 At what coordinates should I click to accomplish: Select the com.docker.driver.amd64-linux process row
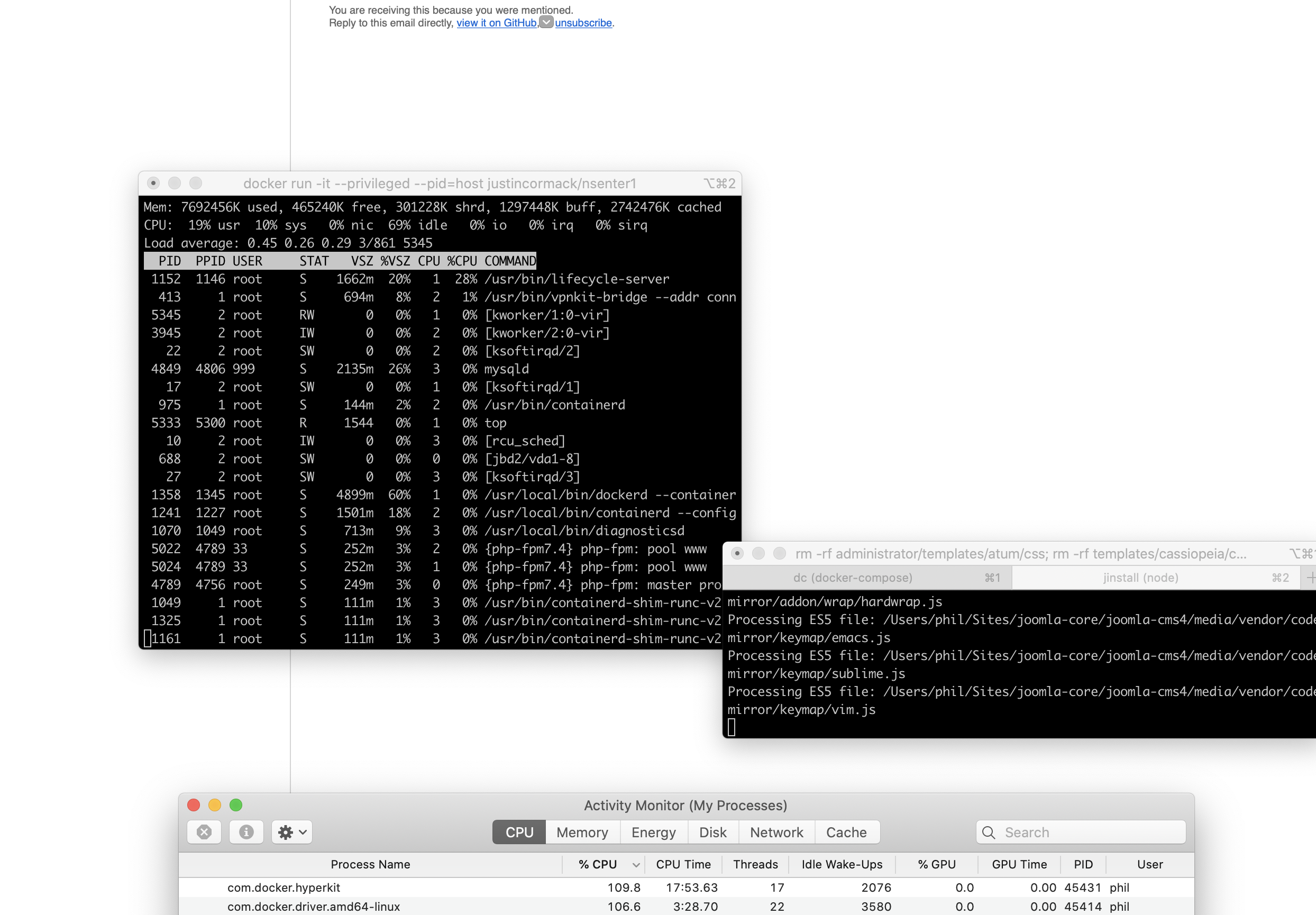686,907
